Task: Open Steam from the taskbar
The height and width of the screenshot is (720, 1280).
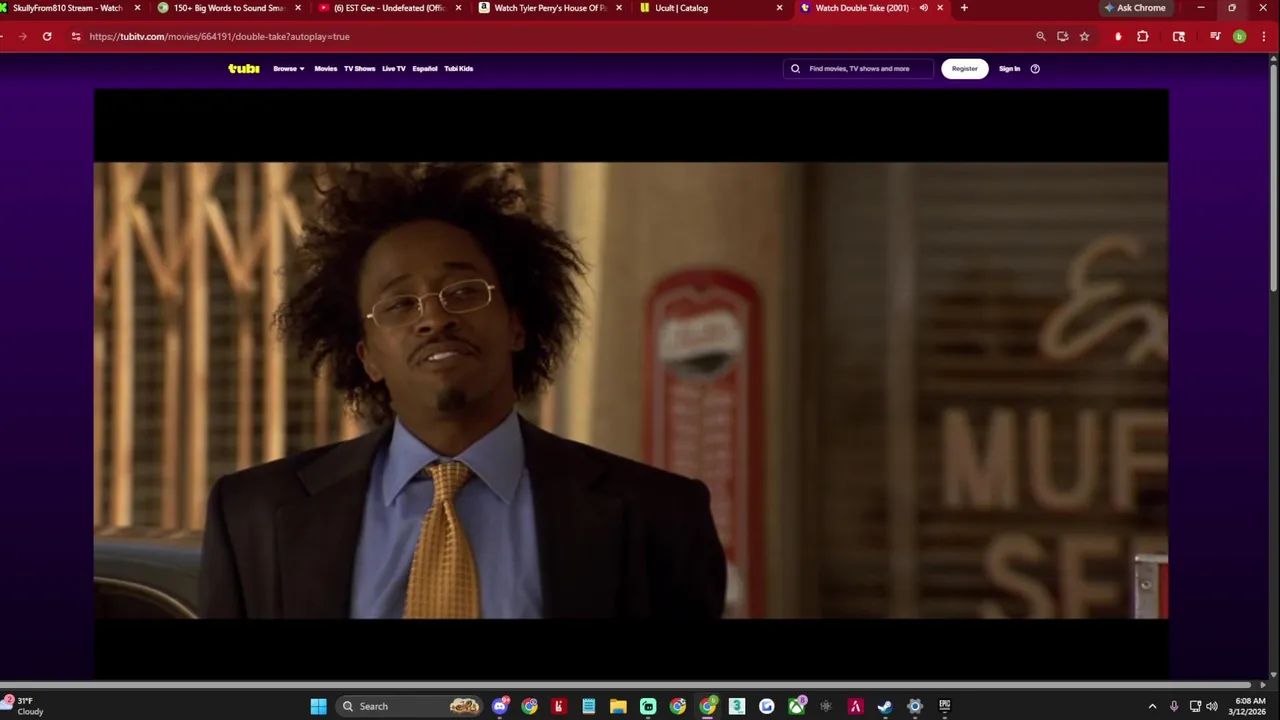Action: [x=885, y=706]
